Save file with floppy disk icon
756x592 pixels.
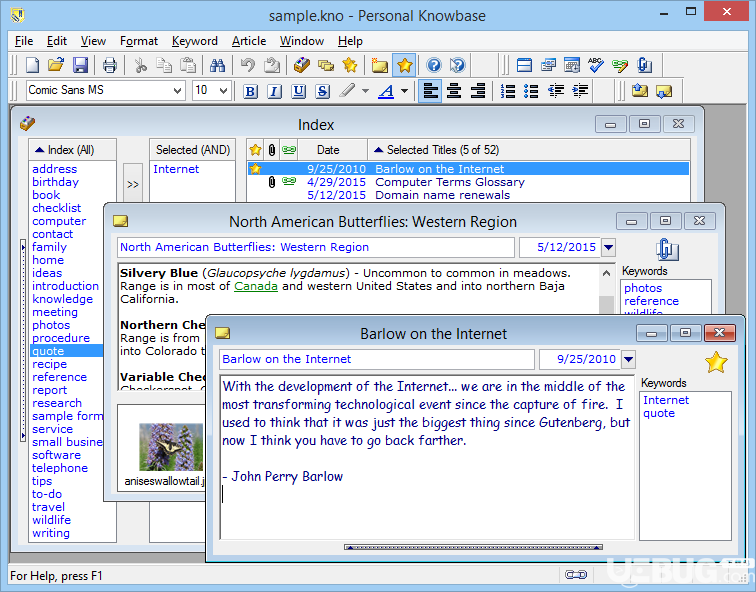pos(80,65)
